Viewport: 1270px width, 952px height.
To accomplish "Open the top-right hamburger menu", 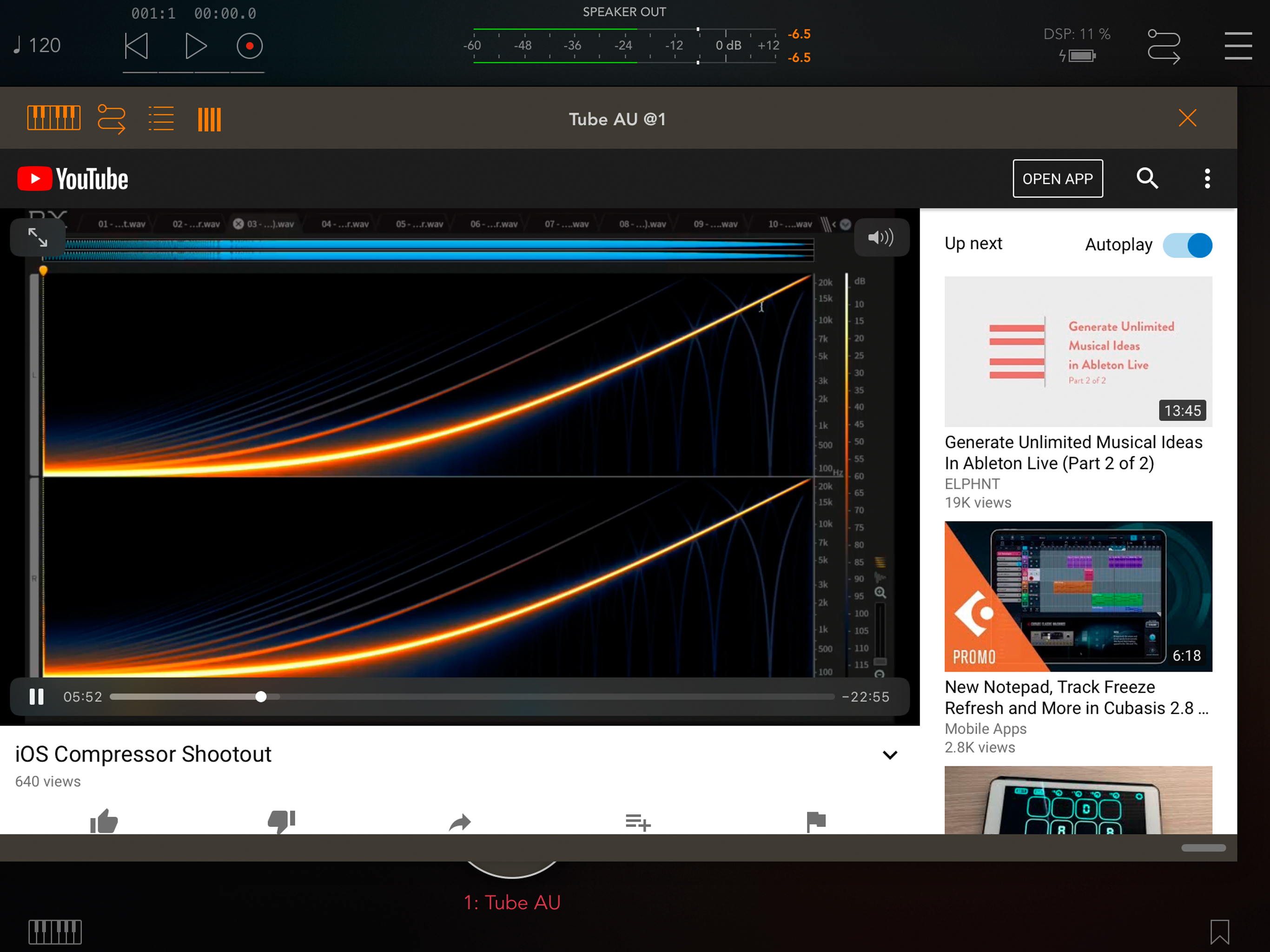I will (x=1237, y=46).
